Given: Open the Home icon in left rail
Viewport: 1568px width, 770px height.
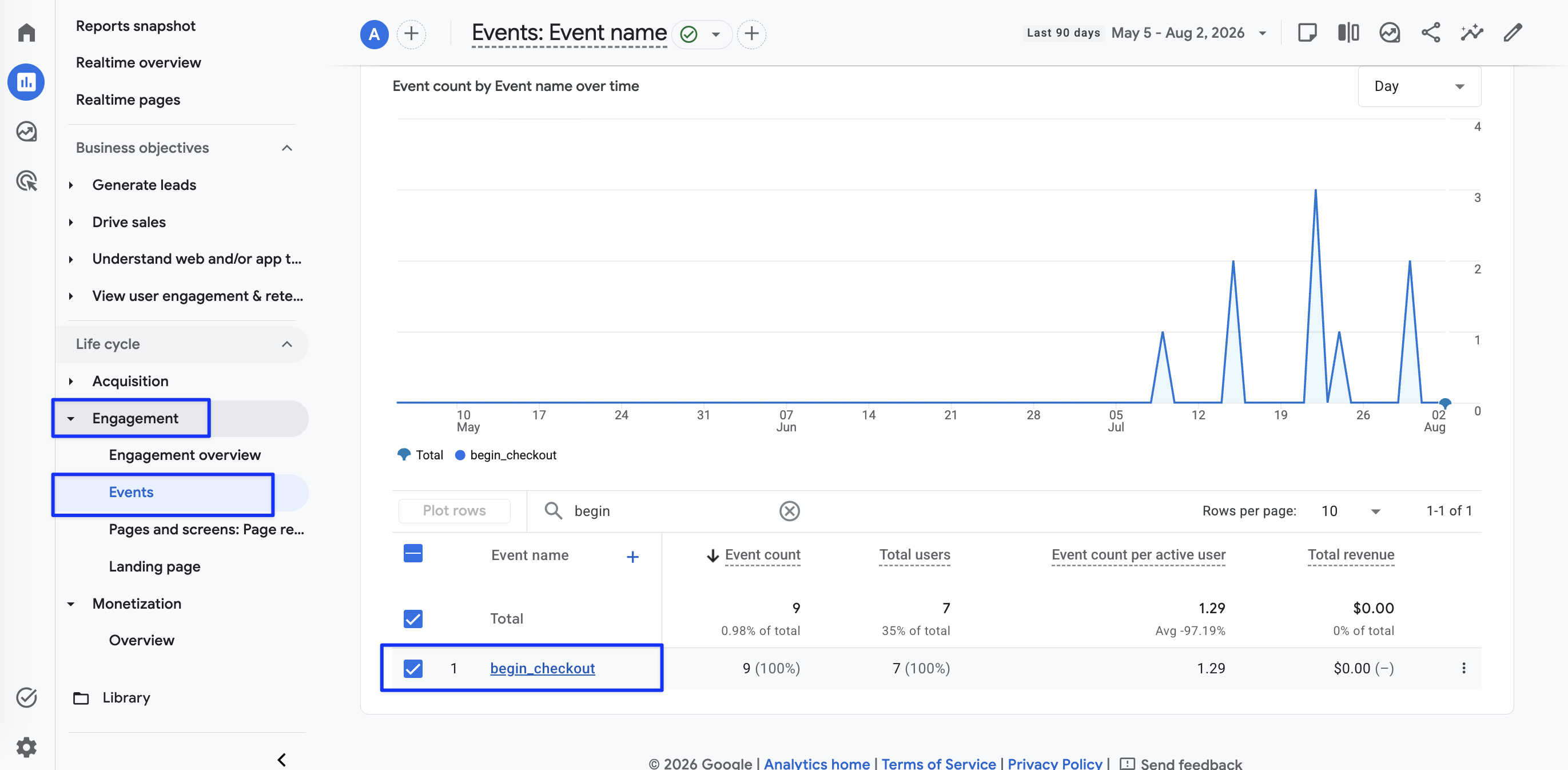Looking at the screenshot, I should point(26,32).
